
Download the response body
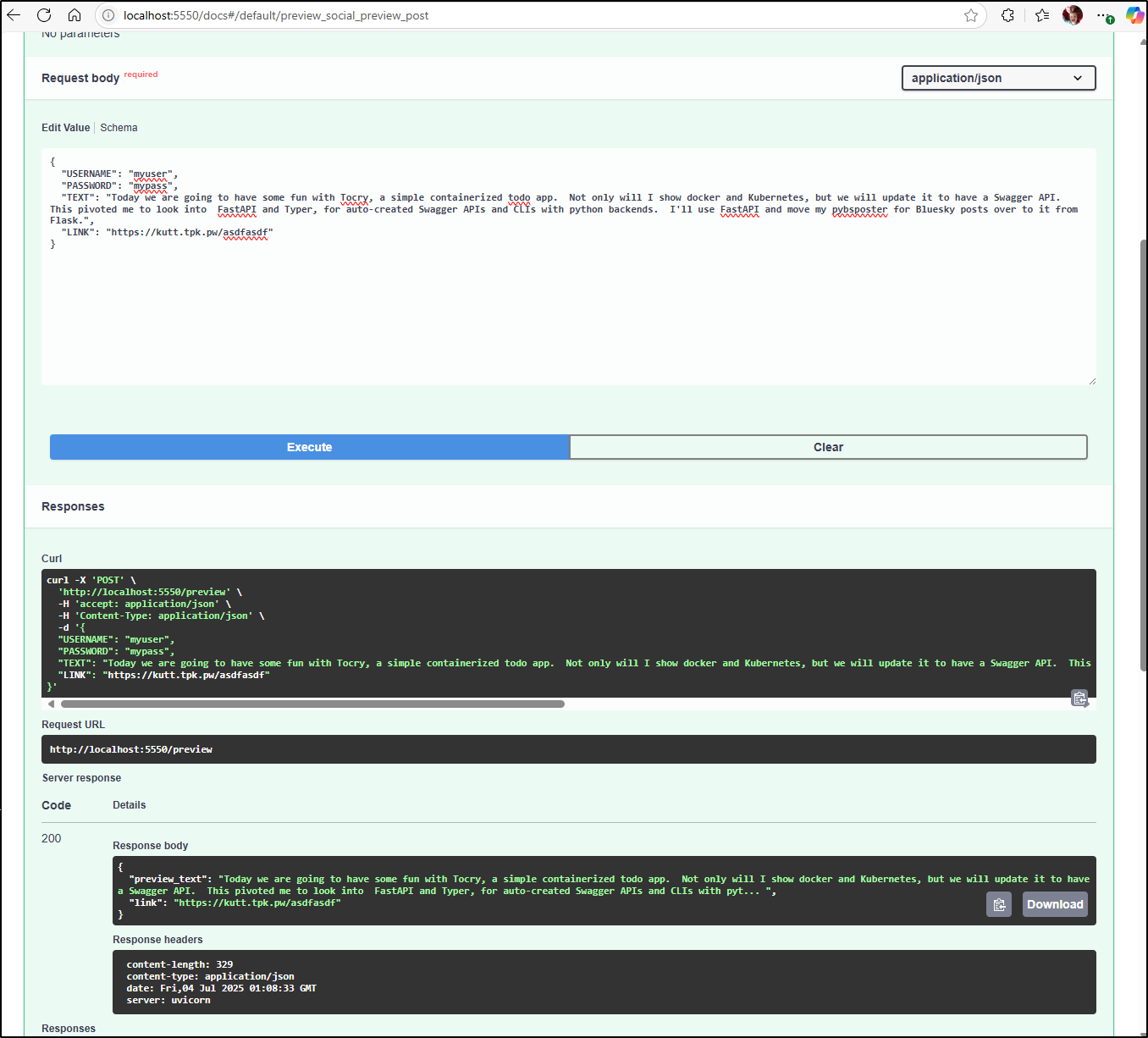point(1055,904)
